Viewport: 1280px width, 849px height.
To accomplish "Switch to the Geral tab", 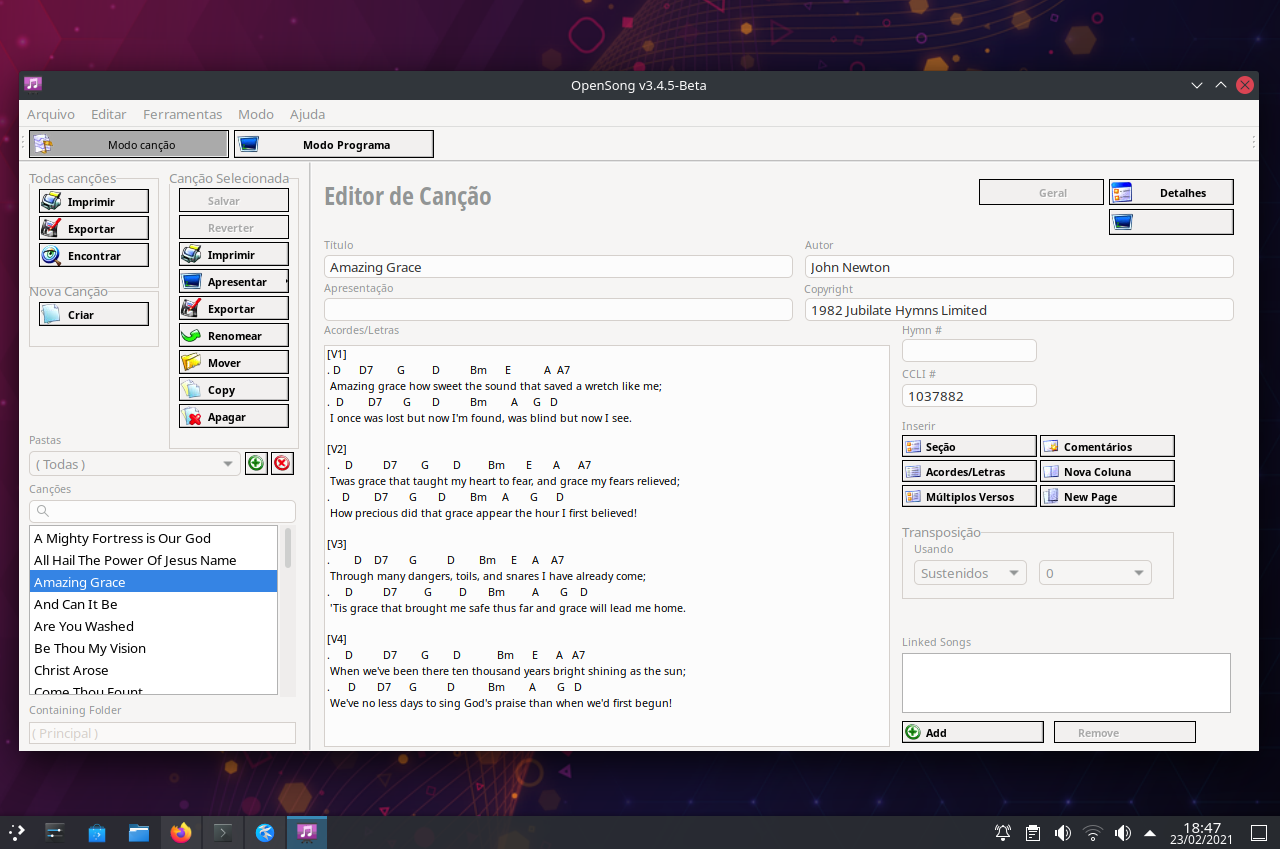I will tap(1041, 191).
